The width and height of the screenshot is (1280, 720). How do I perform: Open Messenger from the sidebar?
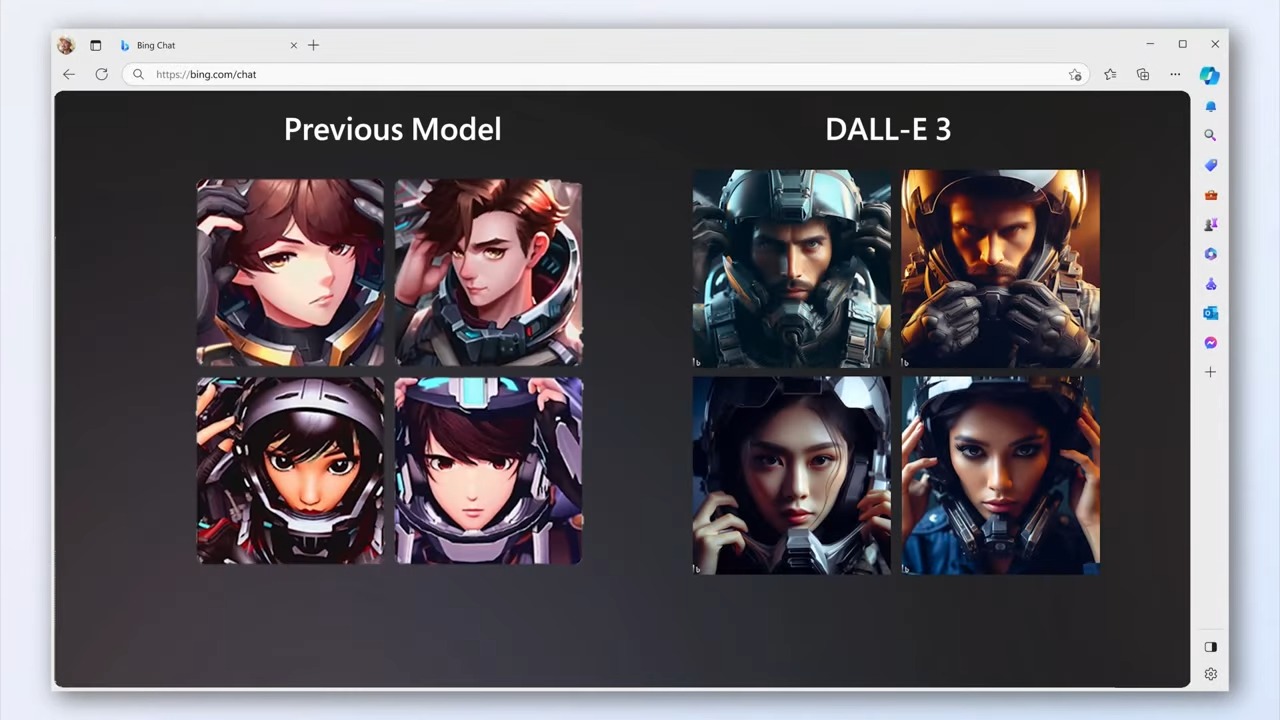pyautogui.click(x=1210, y=343)
